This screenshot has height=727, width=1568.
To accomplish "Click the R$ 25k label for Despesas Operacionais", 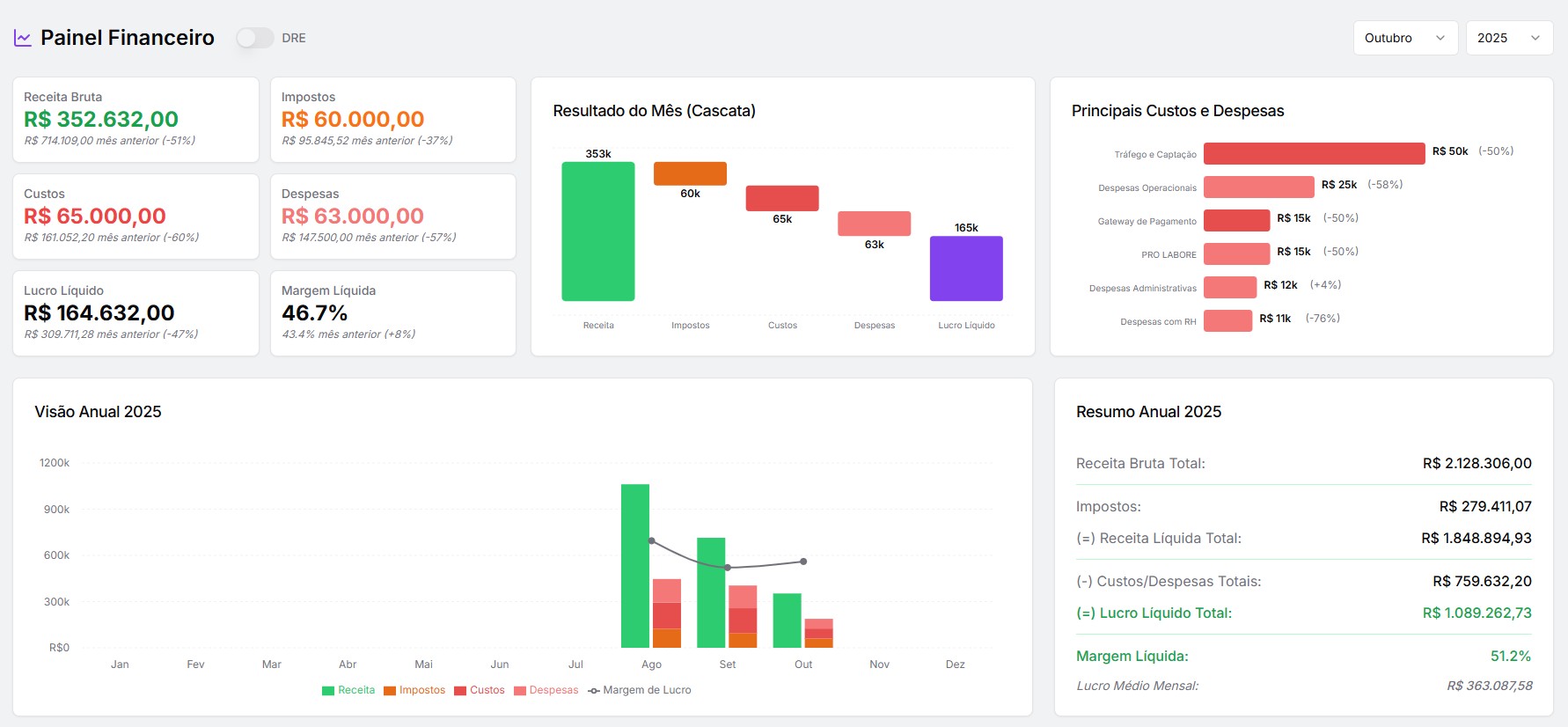I will point(1339,185).
